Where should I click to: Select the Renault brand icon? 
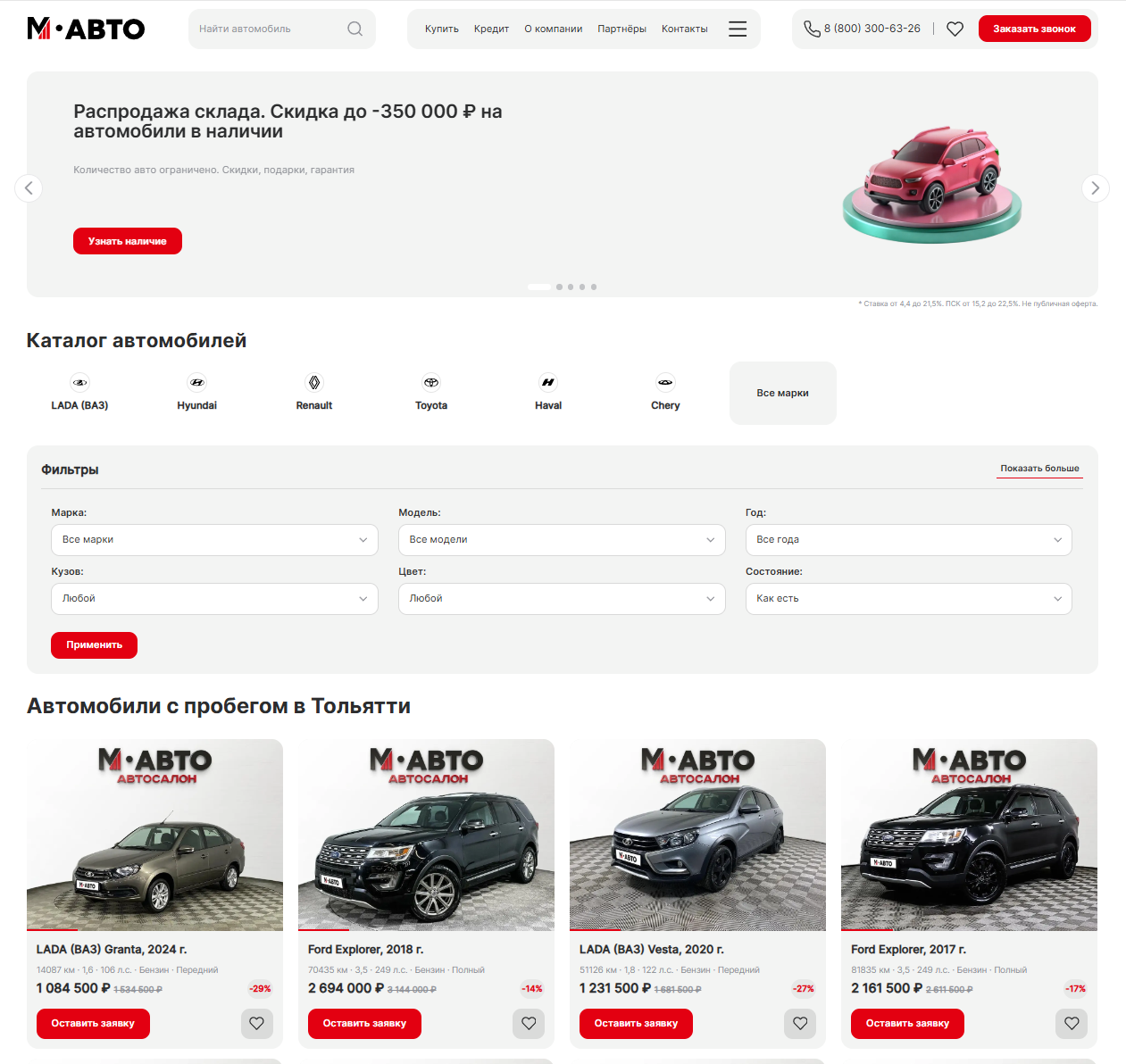[x=314, y=382]
